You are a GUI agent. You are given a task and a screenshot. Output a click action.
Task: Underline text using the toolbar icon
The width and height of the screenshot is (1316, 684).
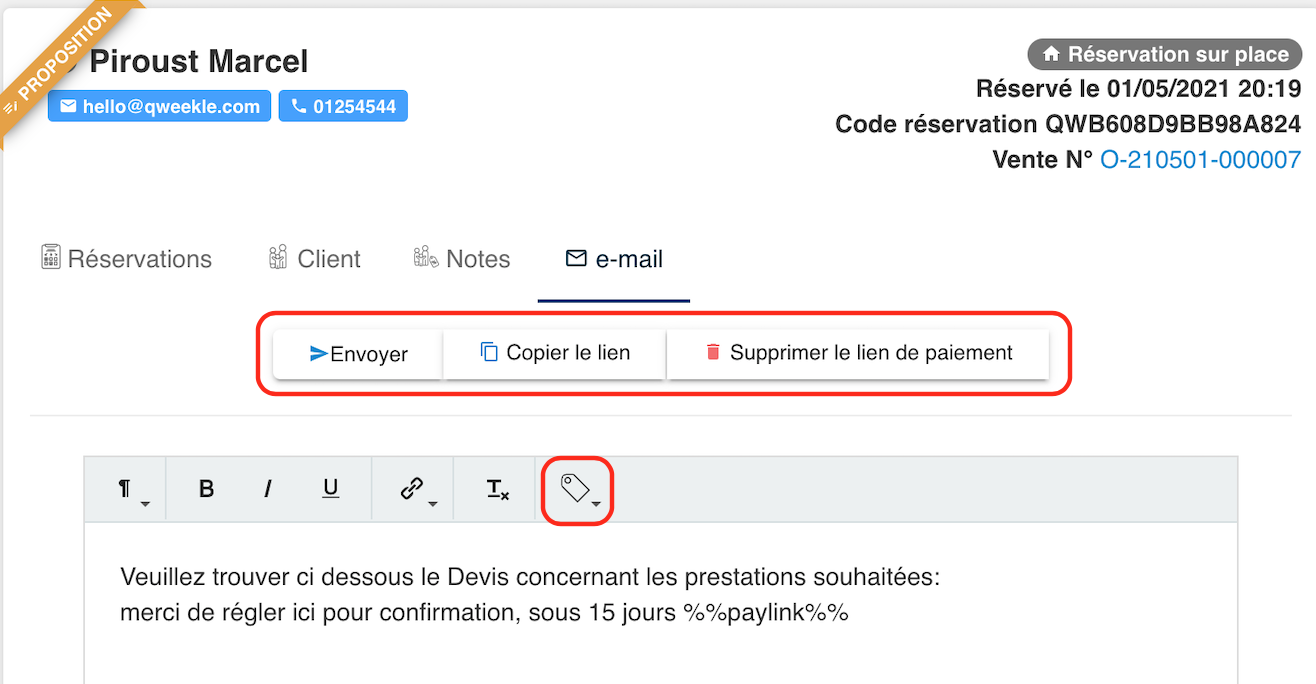(330, 489)
